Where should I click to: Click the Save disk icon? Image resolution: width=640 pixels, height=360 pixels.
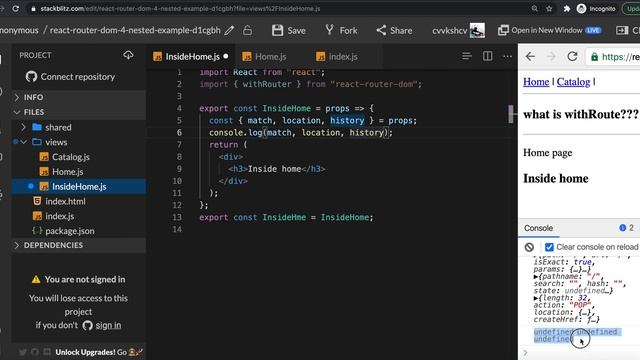click(x=278, y=30)
